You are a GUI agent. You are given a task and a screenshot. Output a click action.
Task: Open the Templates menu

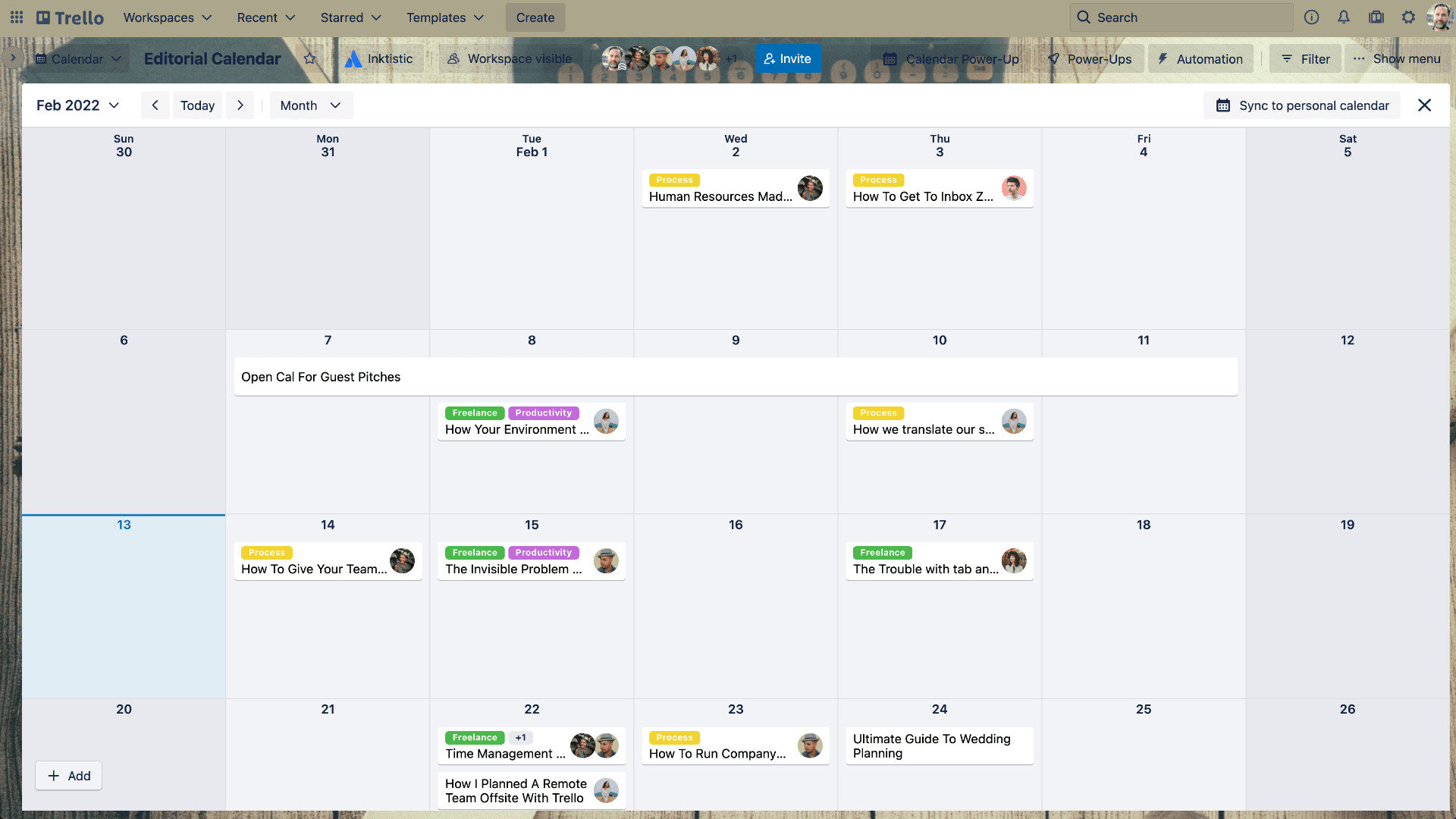[444, 17]
